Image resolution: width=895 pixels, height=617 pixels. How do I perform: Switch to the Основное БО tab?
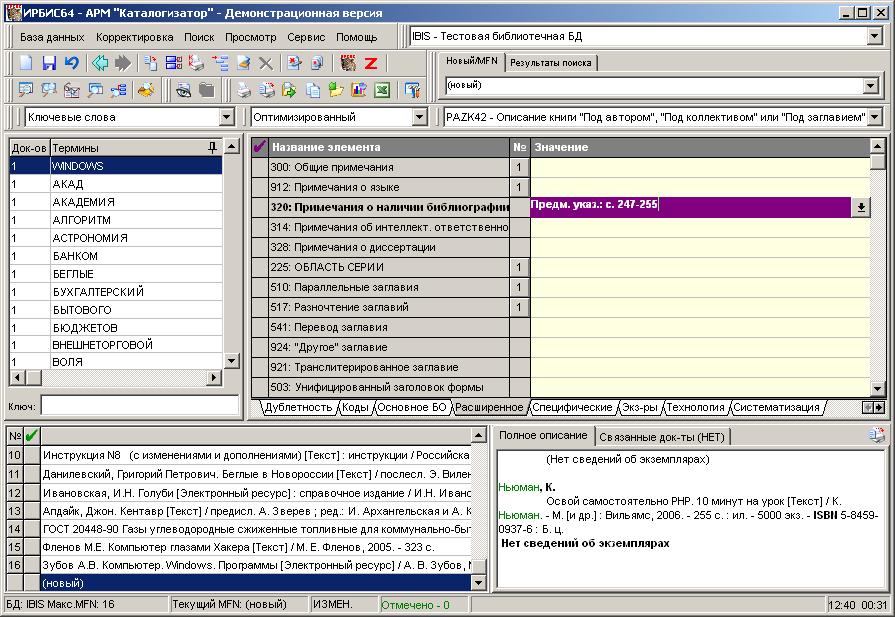click(412, 407)
